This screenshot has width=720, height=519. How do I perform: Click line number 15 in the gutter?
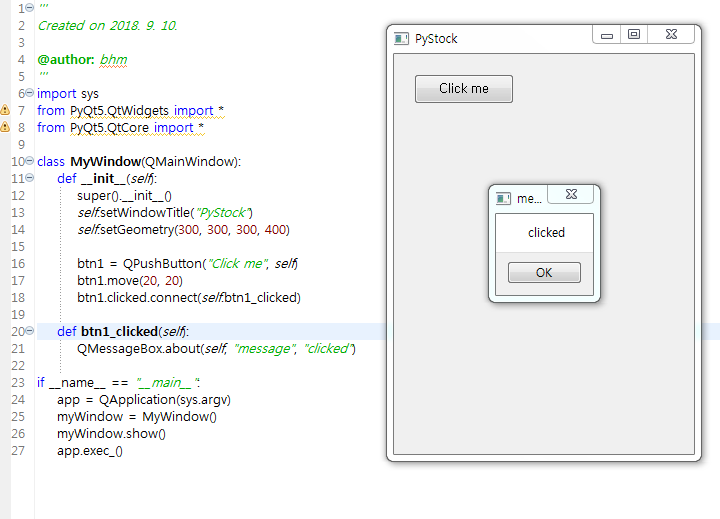point(18,247)
